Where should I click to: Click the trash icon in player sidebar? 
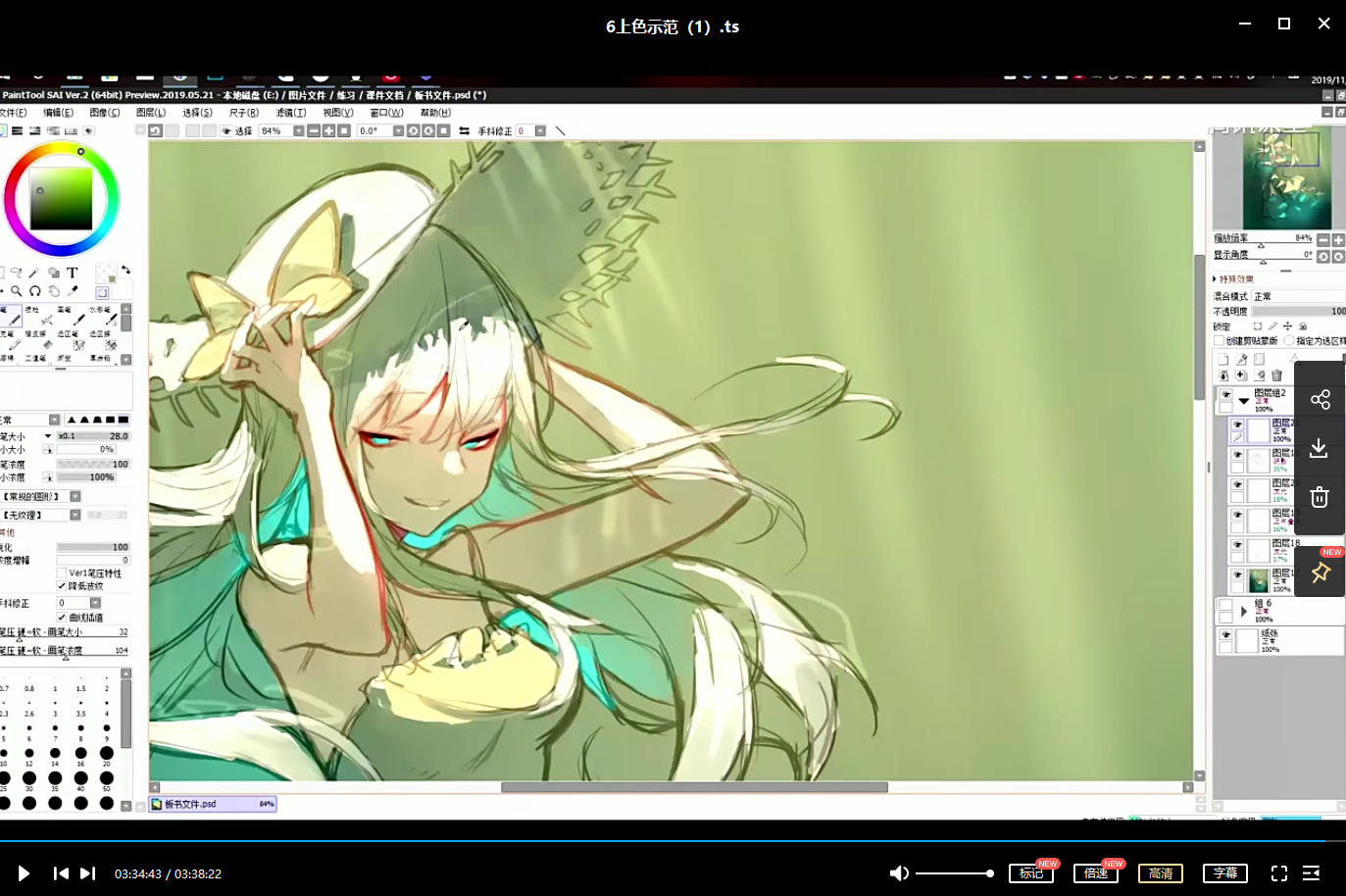tap(1320, 497)
